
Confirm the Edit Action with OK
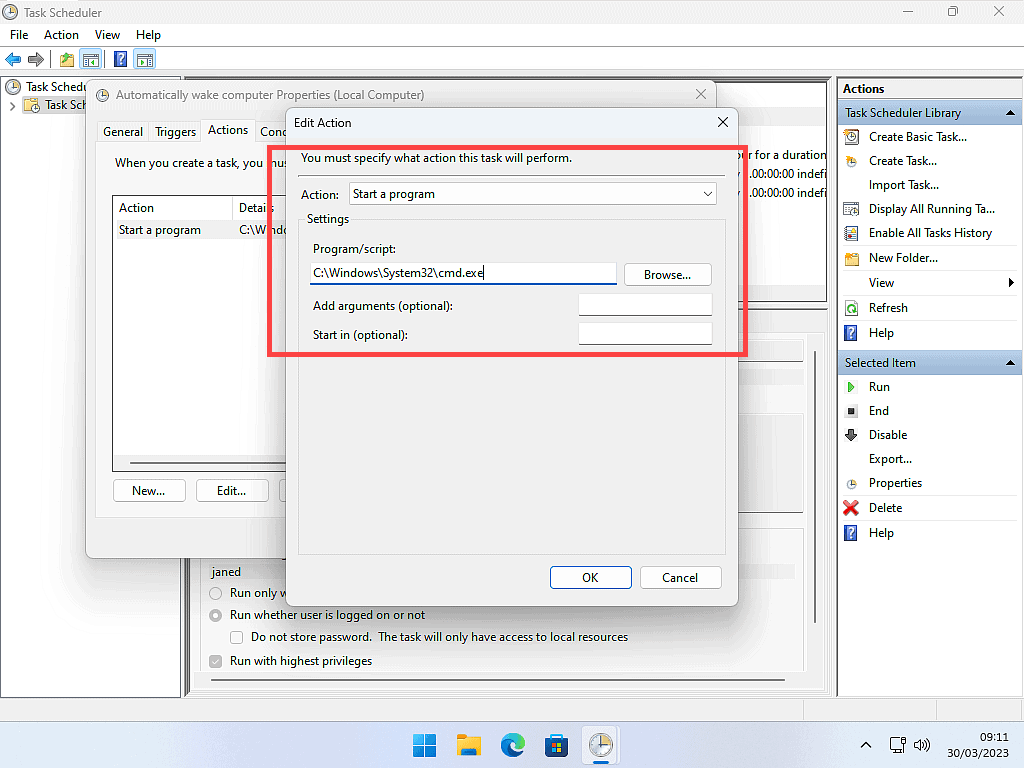[590, 577]
